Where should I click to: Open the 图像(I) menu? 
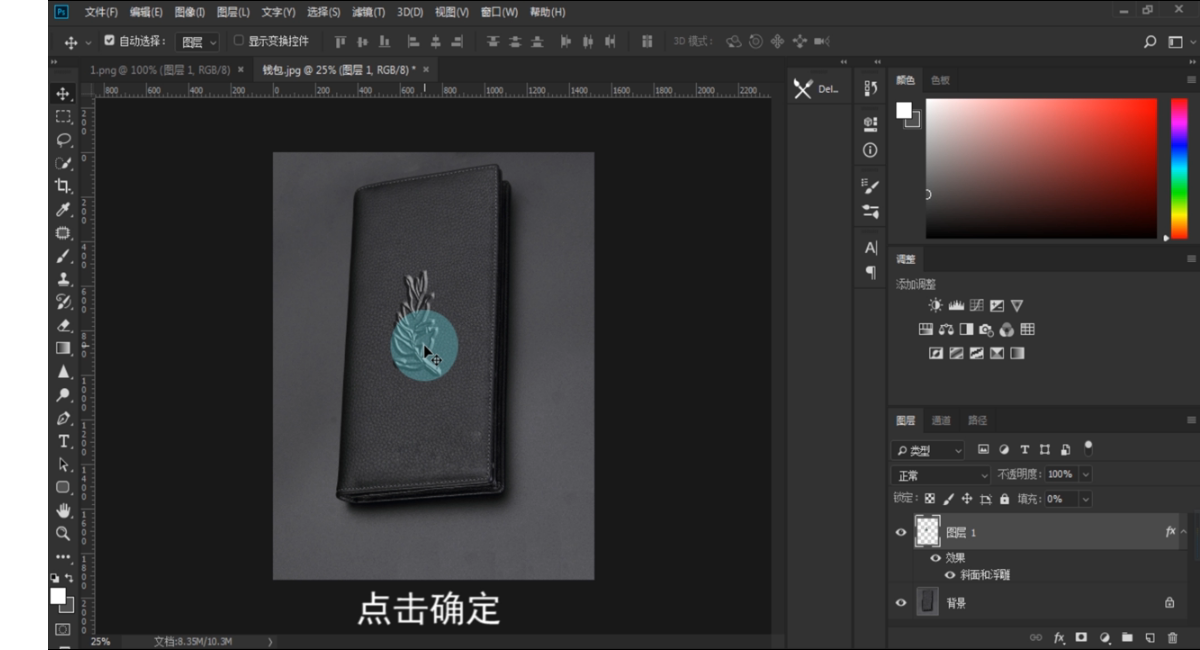click(x=190, y=12)
